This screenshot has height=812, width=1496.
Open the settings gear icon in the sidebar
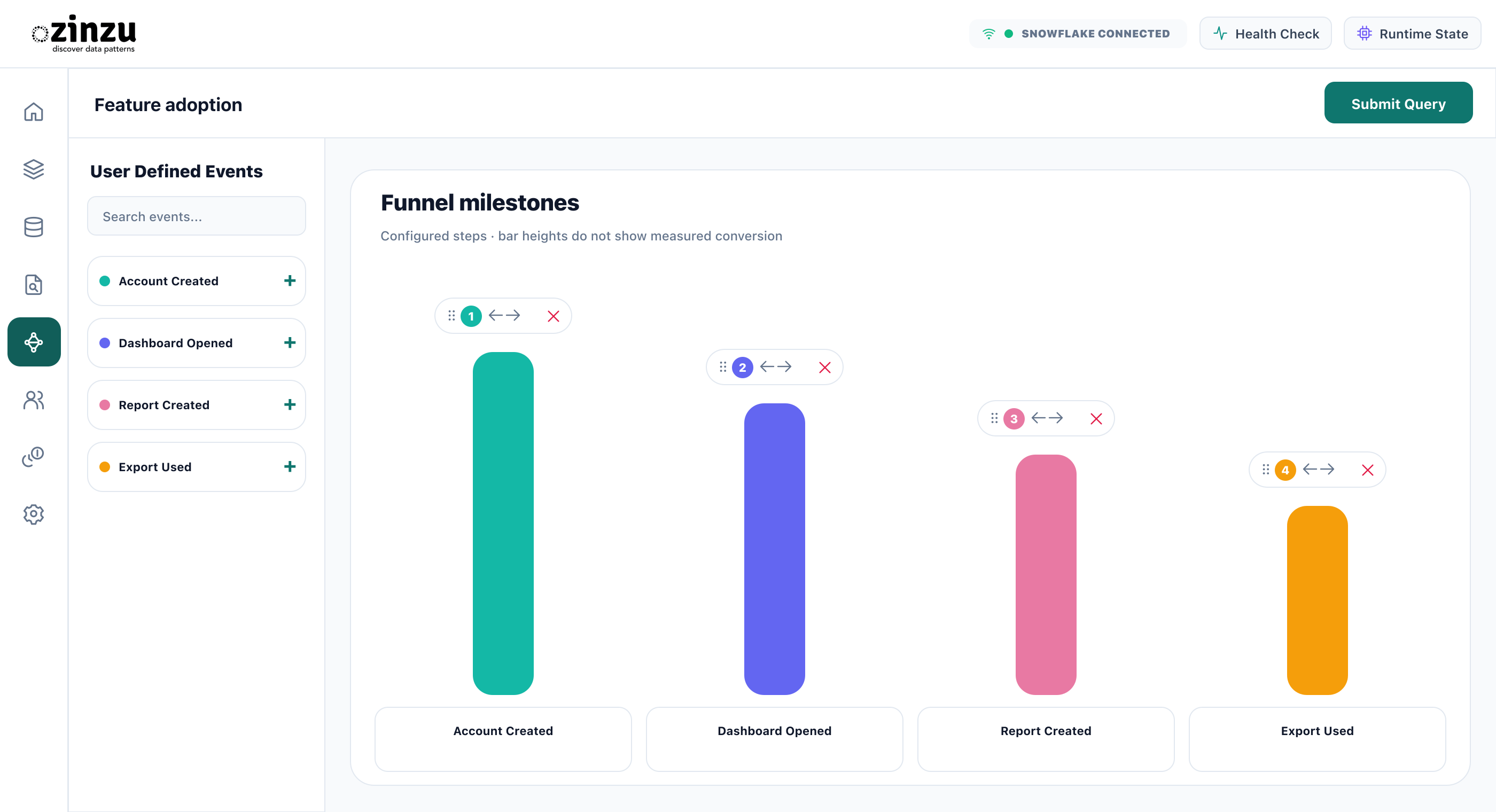tap(34, 514)
